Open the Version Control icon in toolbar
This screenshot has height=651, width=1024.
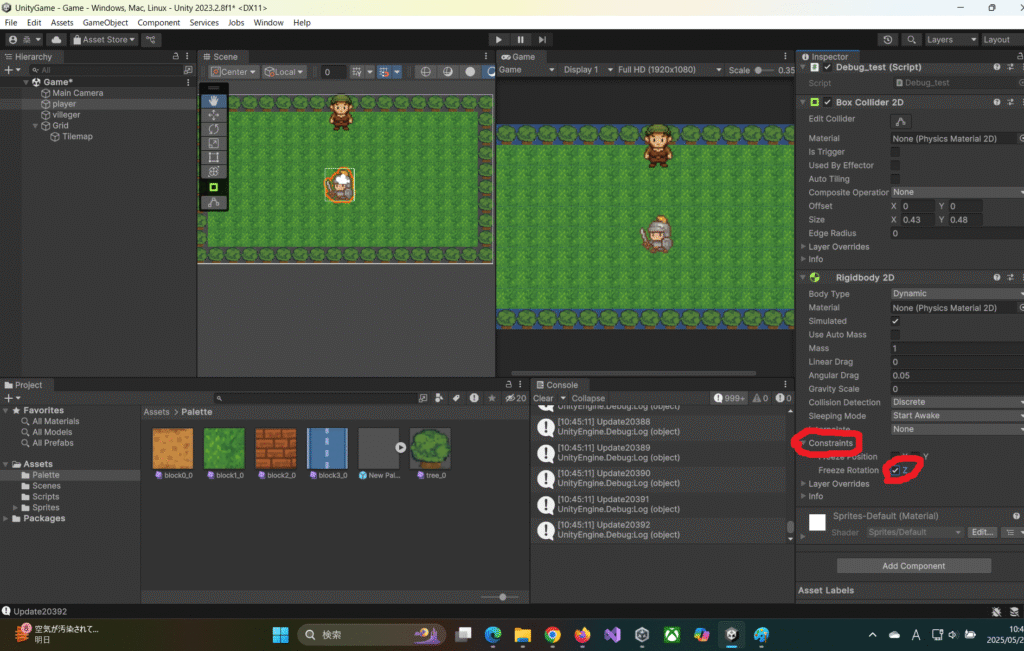[x=151, y=40]
